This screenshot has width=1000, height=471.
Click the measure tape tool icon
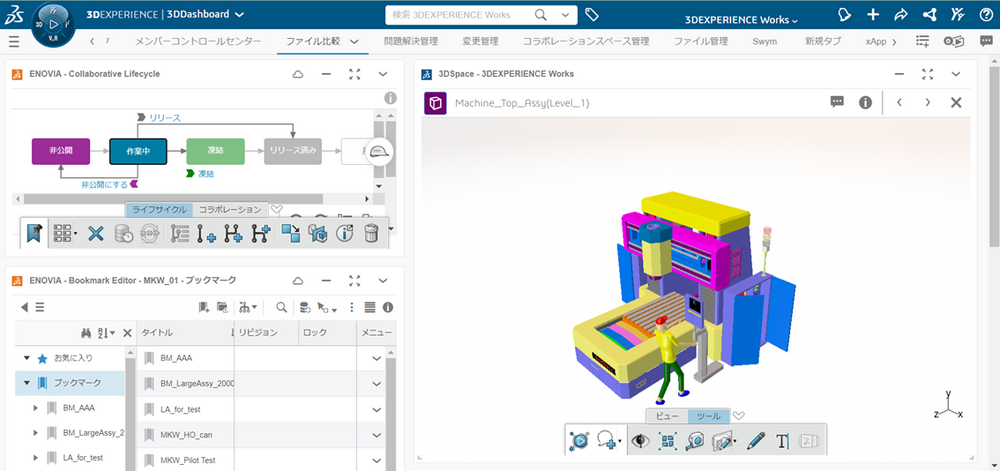[695, 440]
